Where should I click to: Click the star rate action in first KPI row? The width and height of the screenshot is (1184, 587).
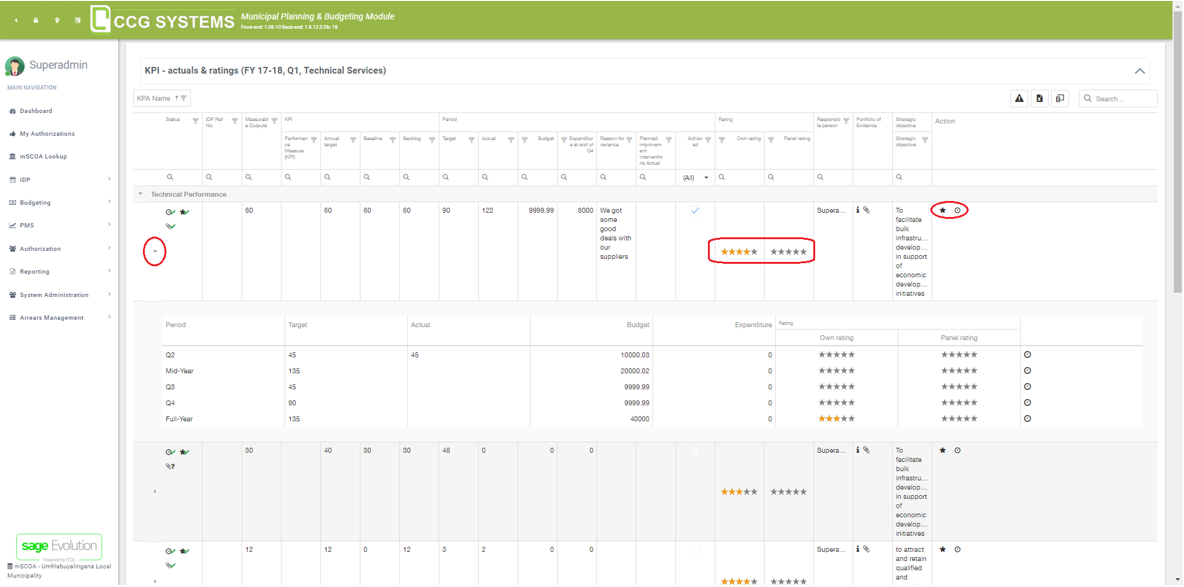(942, 210)
